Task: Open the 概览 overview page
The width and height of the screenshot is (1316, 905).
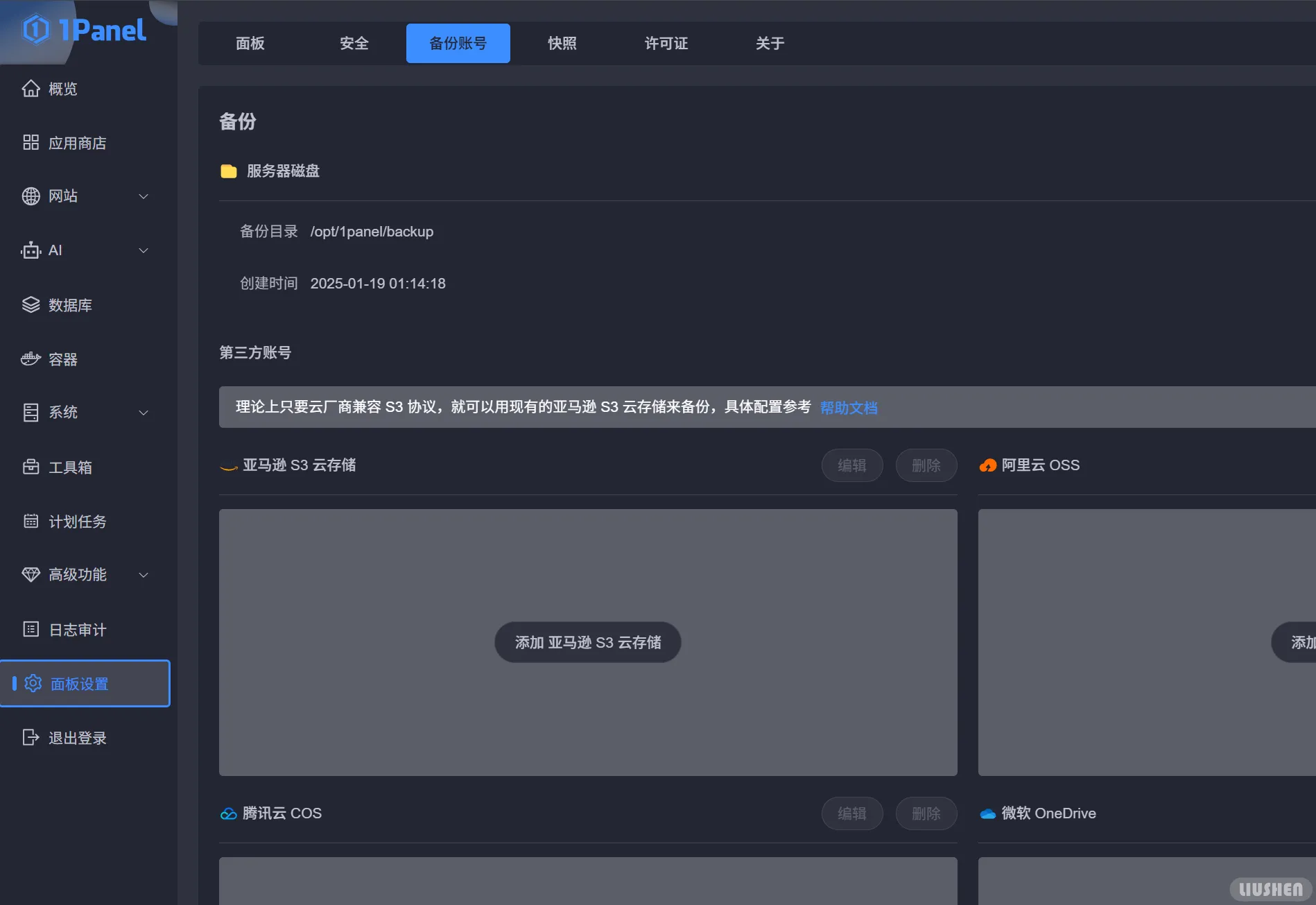Action: (62, 89)
